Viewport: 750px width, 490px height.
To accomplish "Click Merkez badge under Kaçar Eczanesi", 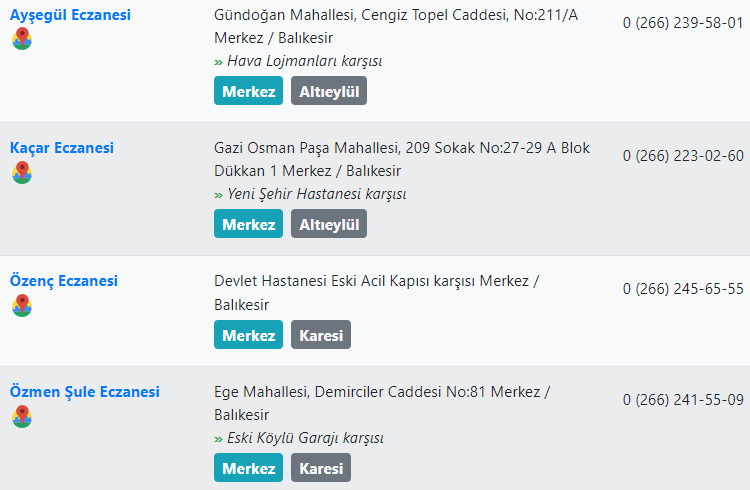I will [248, 223].
